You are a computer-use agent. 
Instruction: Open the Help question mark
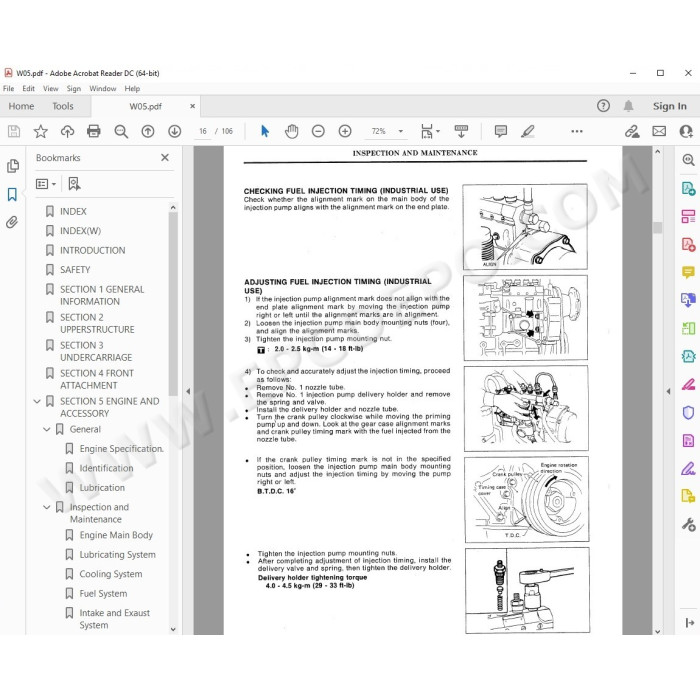coord(603,106)
